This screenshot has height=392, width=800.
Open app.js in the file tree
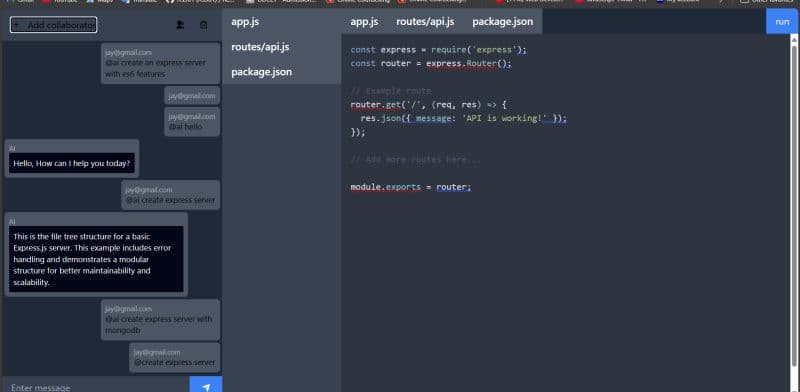point(282,21)
